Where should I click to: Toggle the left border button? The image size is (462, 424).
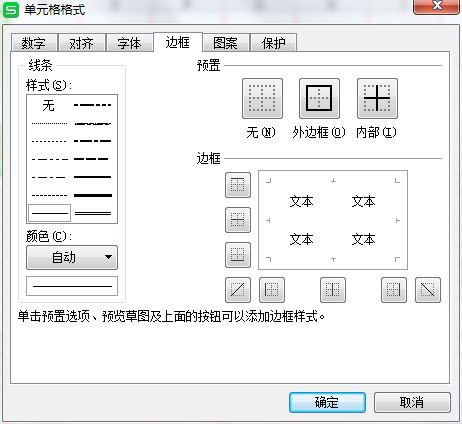click(272, 290)
